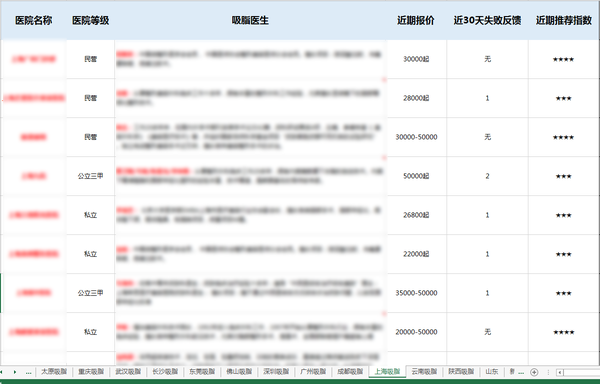Go to the 广州吸脂 sheet tab
The width and height of the screenshot is (600, 384).
[313, 371]
